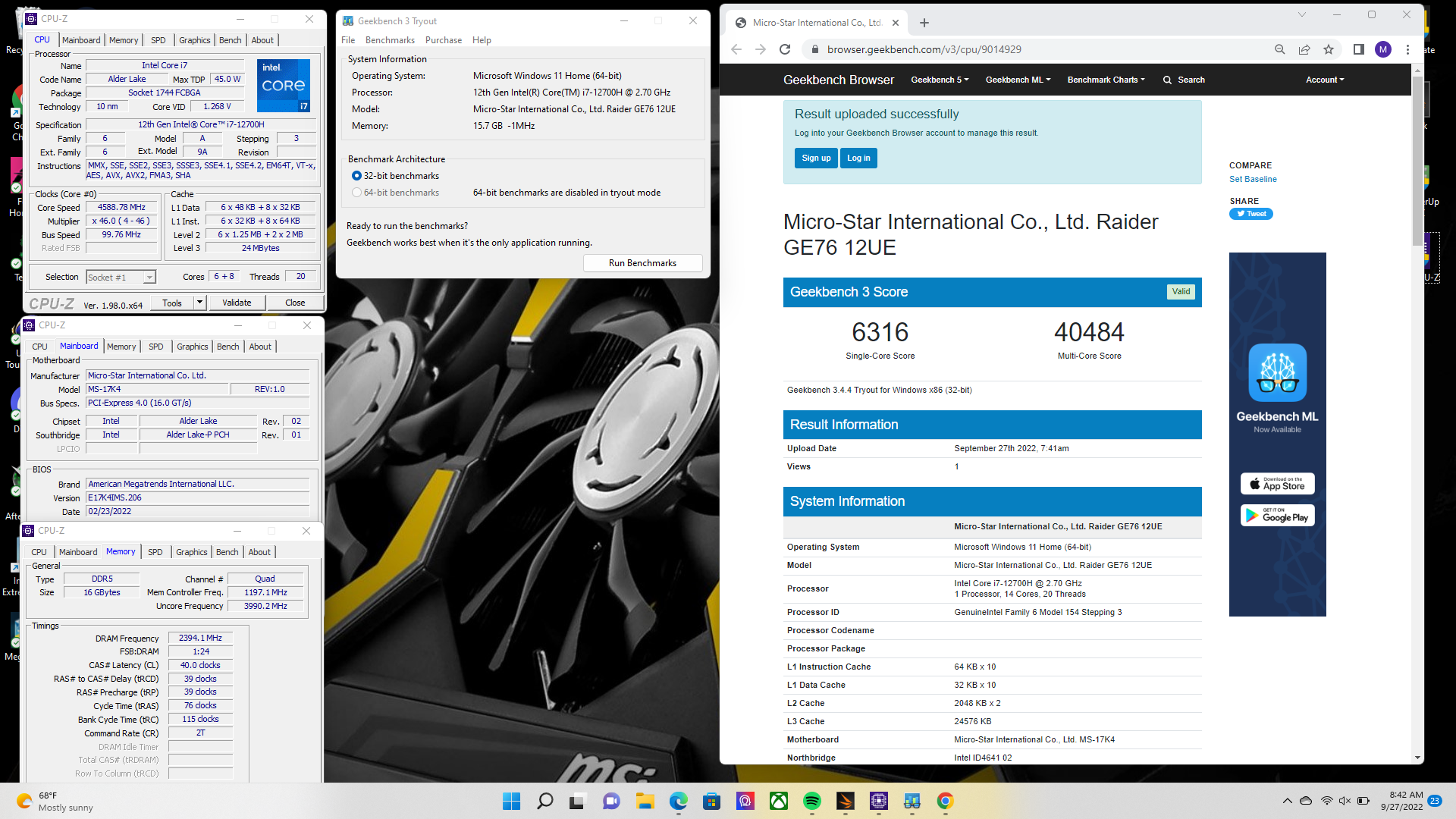Open Socket #1 selection dropdown in CPU-Z

(121, 278)
